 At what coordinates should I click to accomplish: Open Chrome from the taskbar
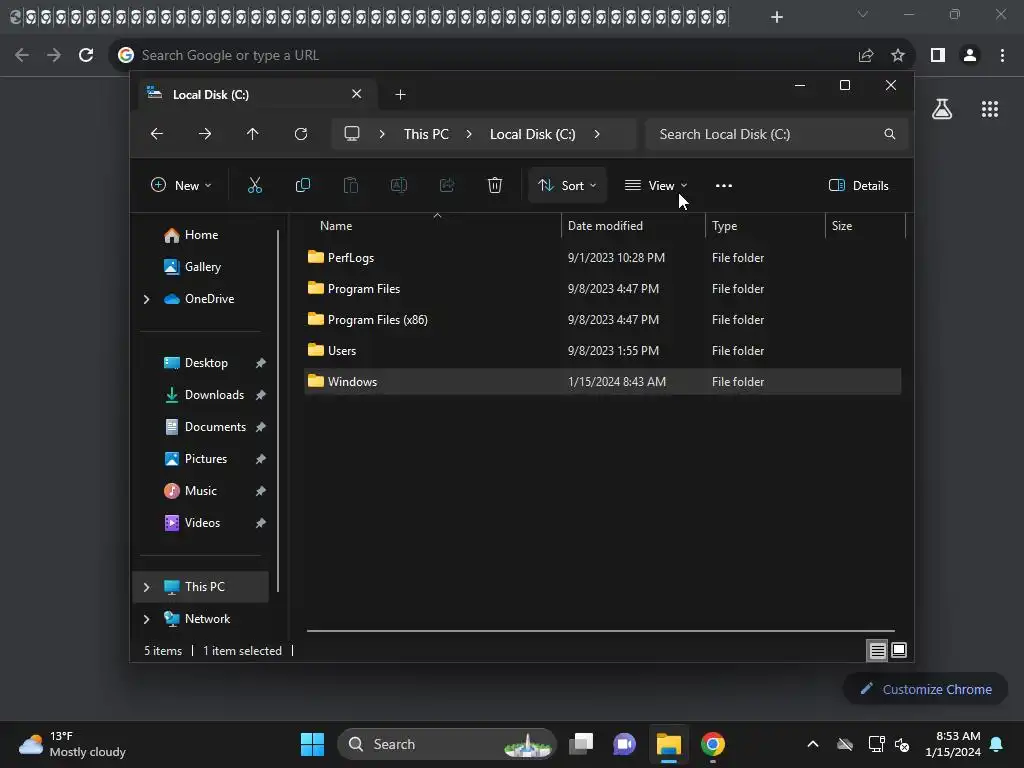click(x=712, y=744)
